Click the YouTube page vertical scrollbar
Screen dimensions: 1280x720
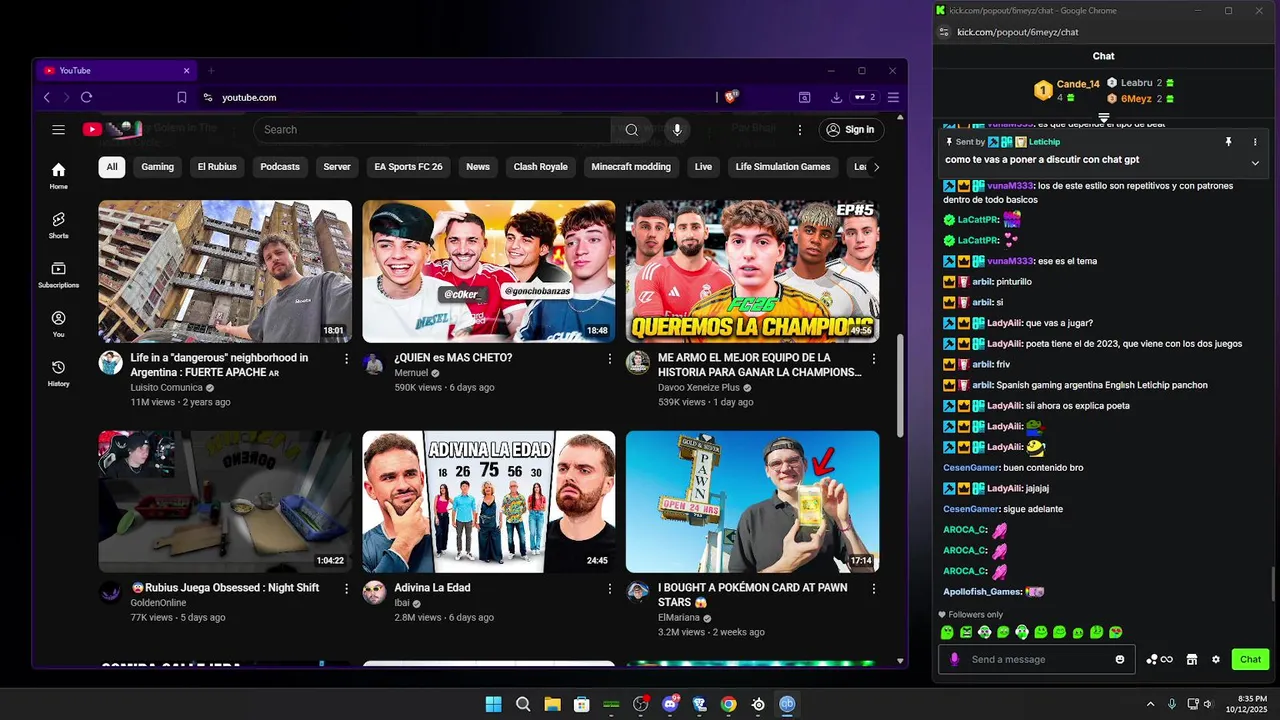[x=900, y=385]
